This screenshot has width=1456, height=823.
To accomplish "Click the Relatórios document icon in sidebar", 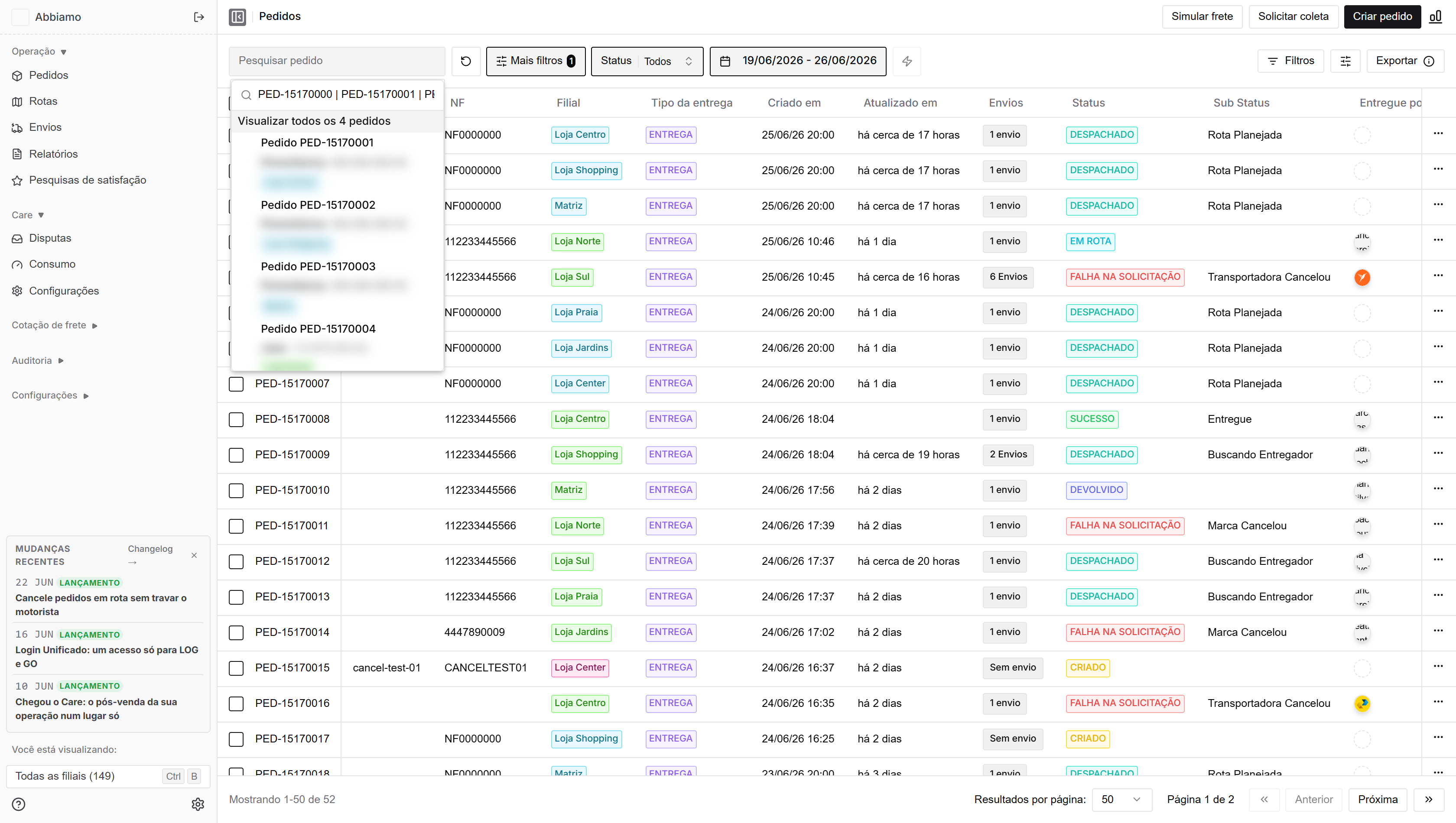I will click(x=17, y=154).
